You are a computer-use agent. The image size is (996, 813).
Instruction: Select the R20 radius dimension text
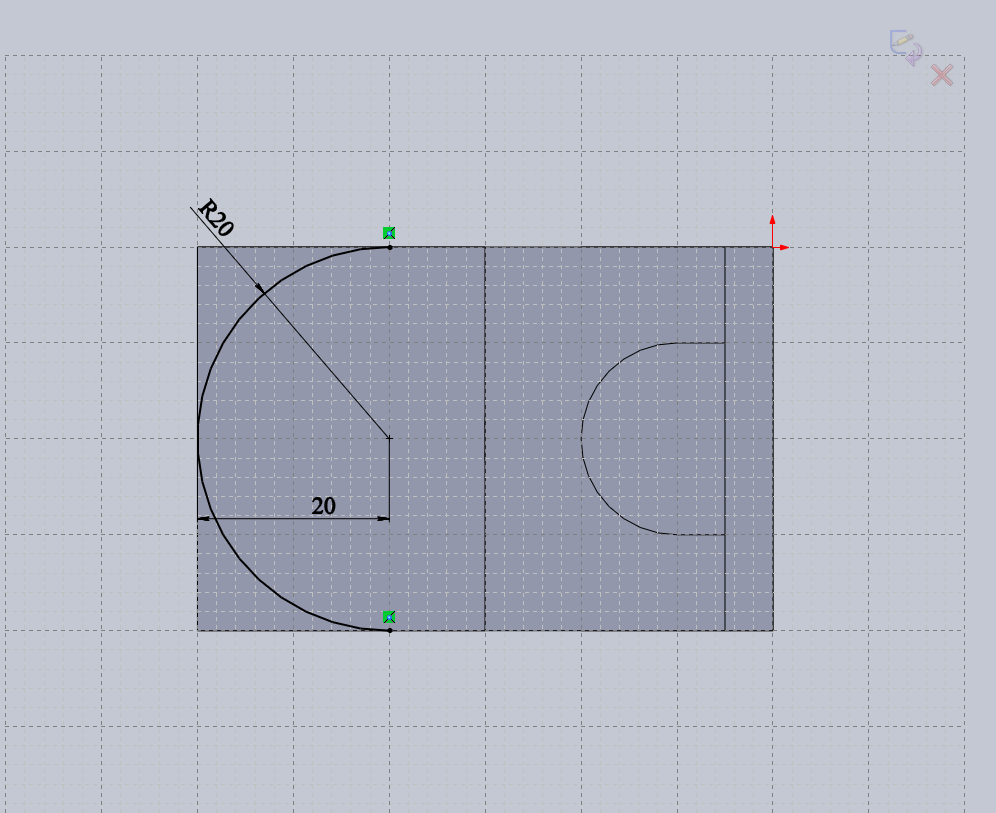tap(216, 218)
